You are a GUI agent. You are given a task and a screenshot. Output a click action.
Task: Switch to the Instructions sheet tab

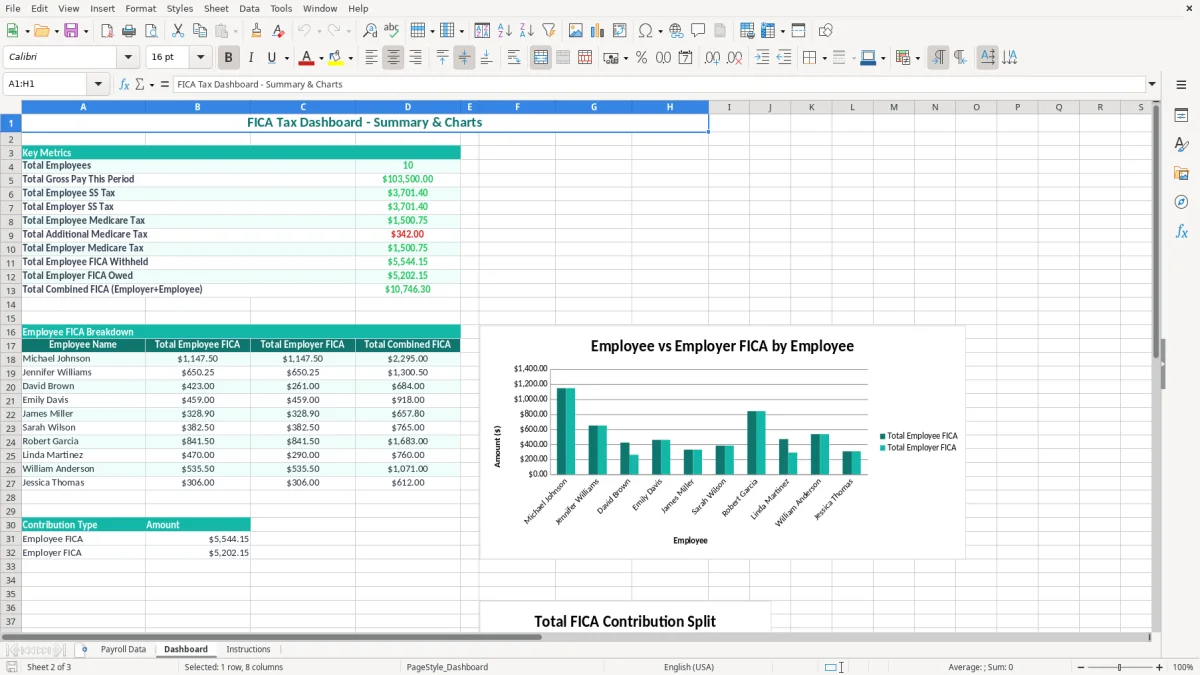coord(248,649)
